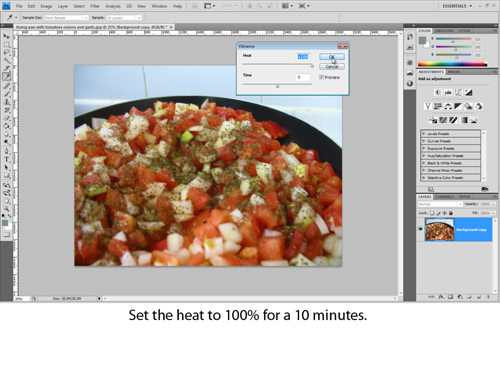Viewport: 500px width, 376px height.
Task: Click the Photo Filter adjustment icon
Action: pyautogui.click(x=469, y=106)
